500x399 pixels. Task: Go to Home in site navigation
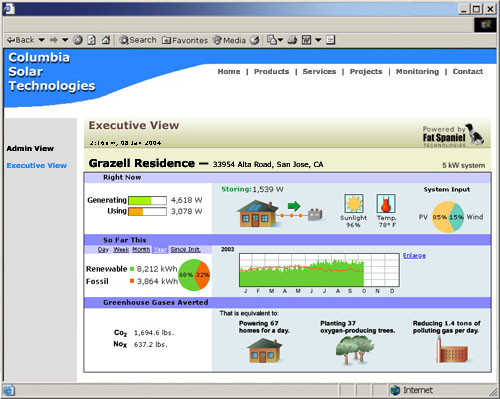229,71
